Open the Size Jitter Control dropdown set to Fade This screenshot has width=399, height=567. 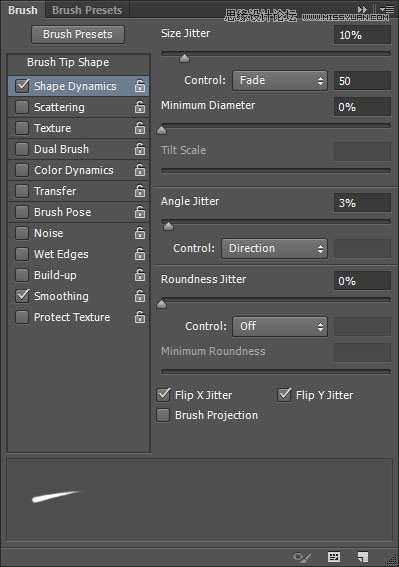pos(280,80)
